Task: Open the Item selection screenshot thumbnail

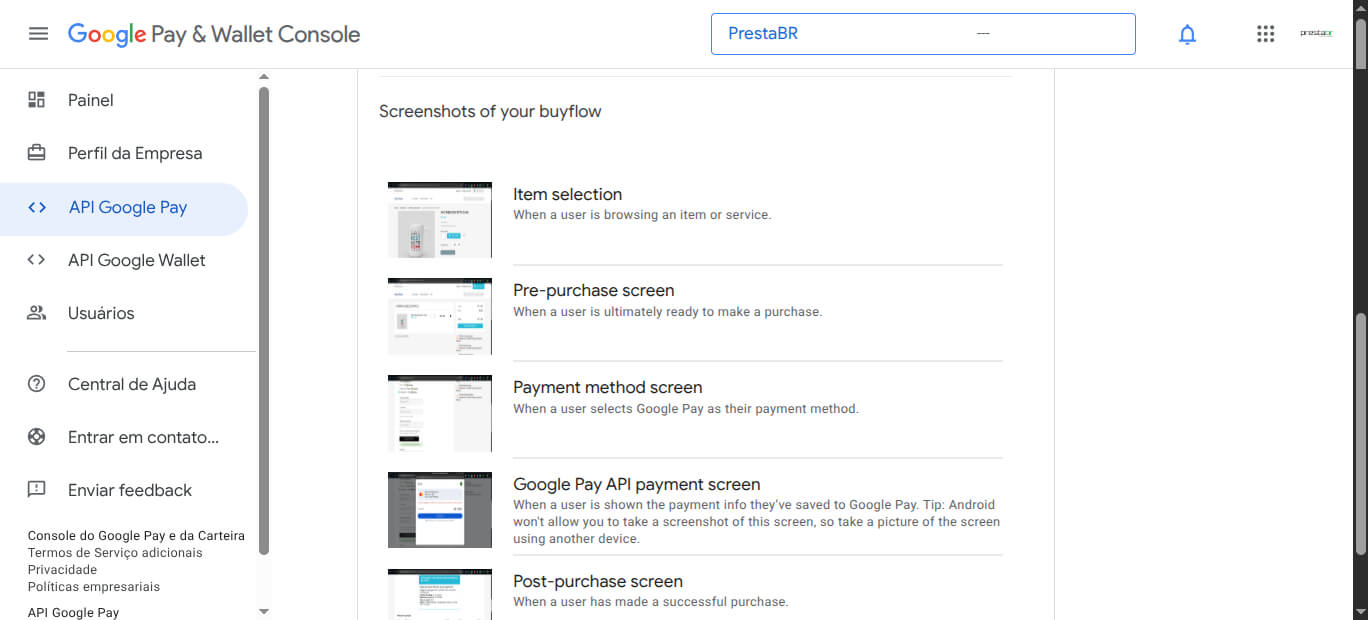Action: (x=439, y=219)
